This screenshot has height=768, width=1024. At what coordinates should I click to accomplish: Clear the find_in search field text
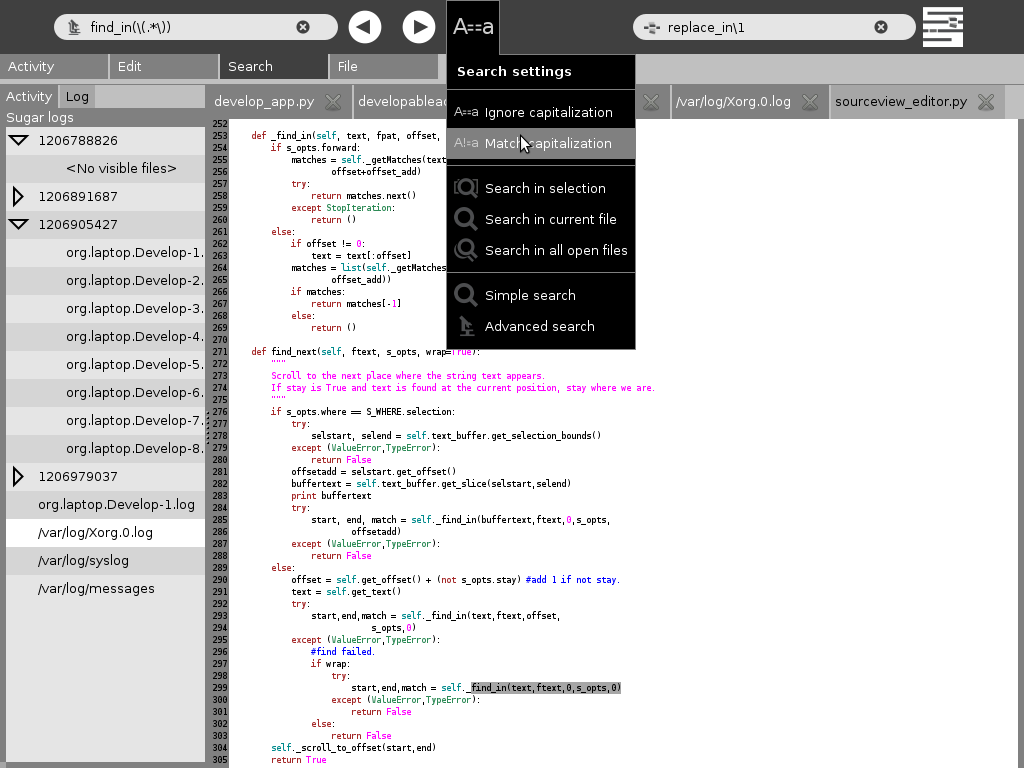(x=303, y=27)
